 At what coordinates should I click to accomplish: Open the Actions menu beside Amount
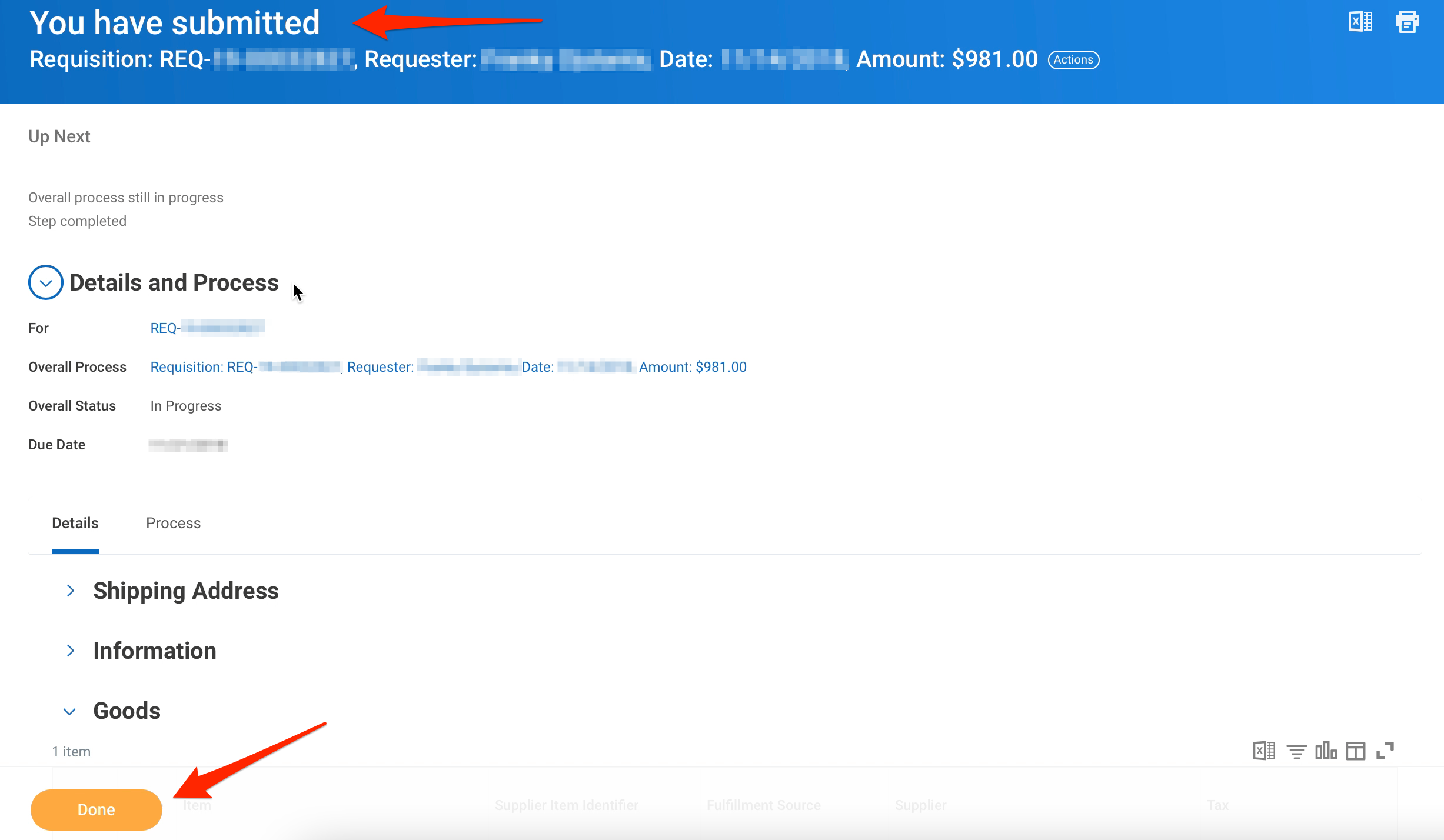1073,59
